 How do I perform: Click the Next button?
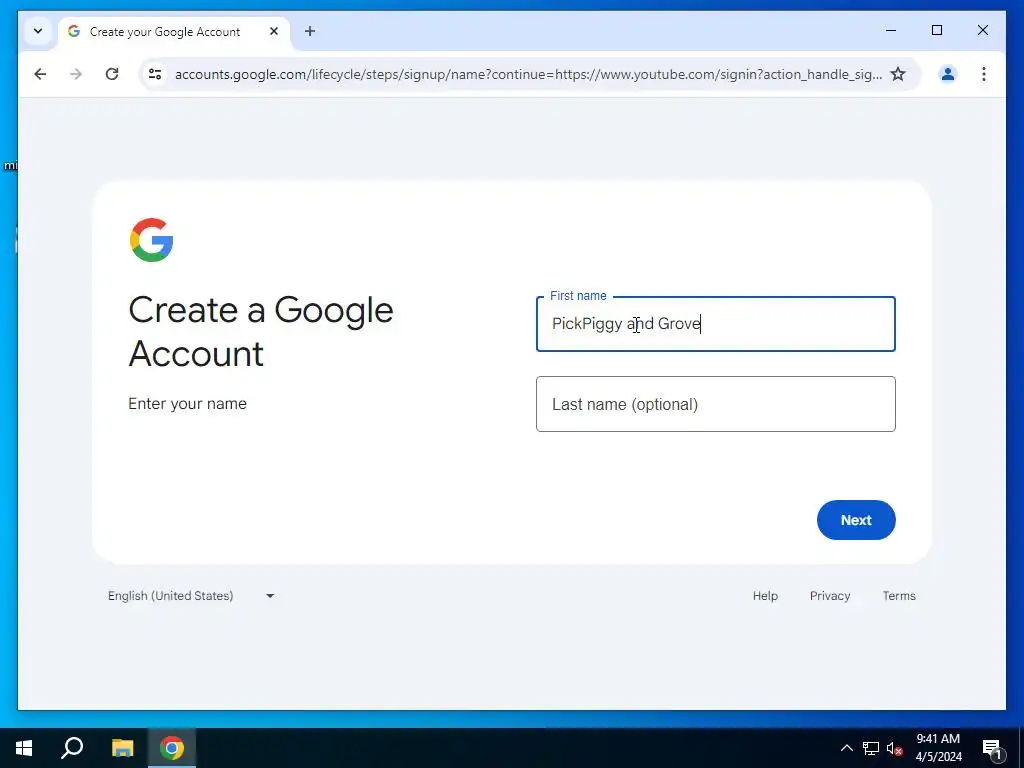pyautogui.click(x=856, y=520)
